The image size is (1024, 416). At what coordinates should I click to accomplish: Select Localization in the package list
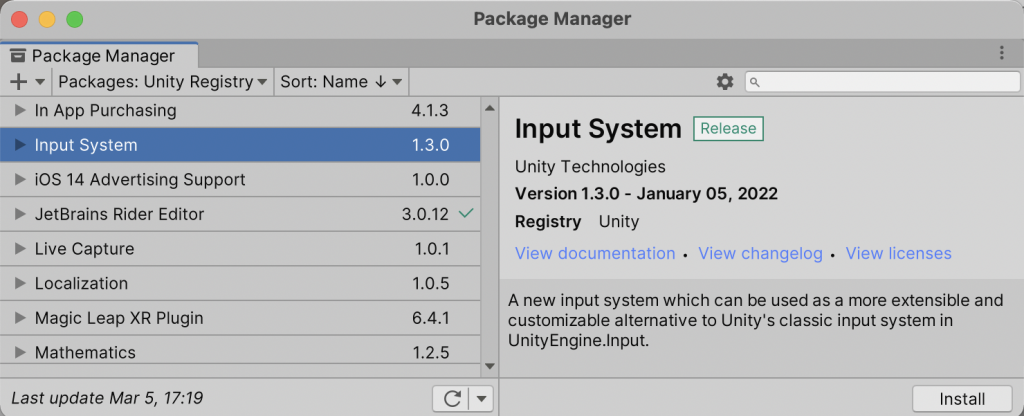click(x=81, y=284)
